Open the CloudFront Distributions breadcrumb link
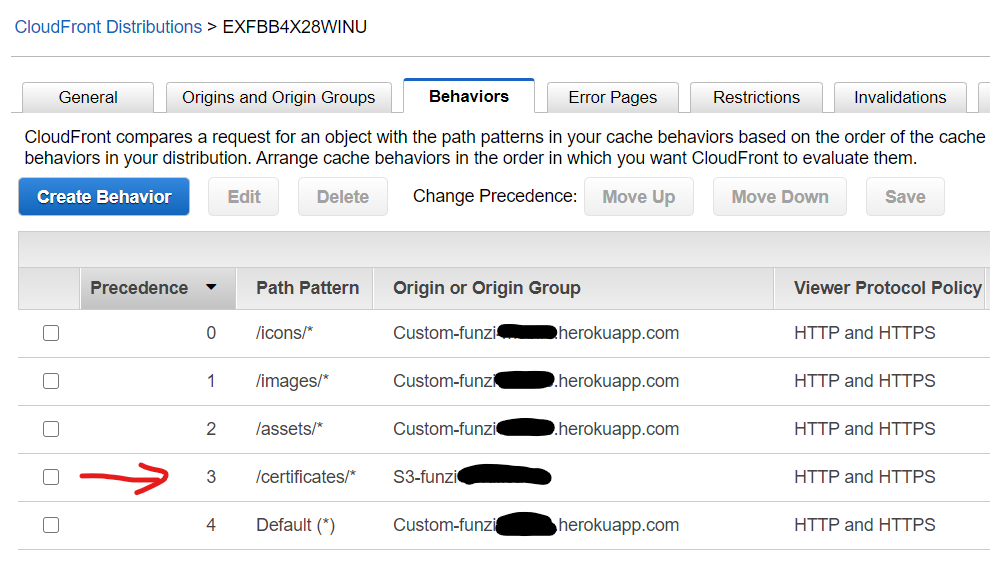Image resolution: width=990 pixels, height=575 pixels. [x=108, y=27]
